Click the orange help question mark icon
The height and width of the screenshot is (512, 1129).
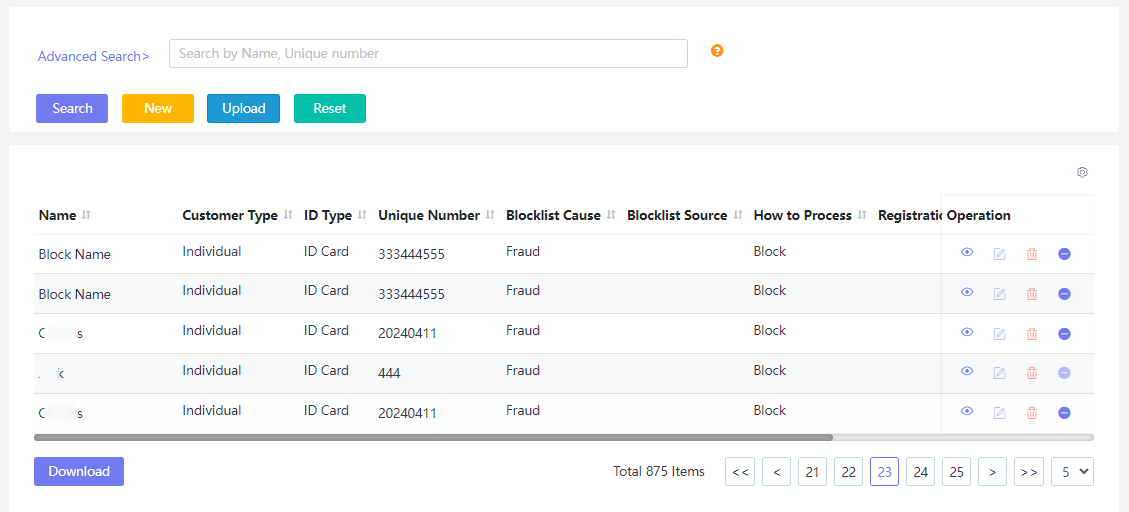(x=716, y=50)
